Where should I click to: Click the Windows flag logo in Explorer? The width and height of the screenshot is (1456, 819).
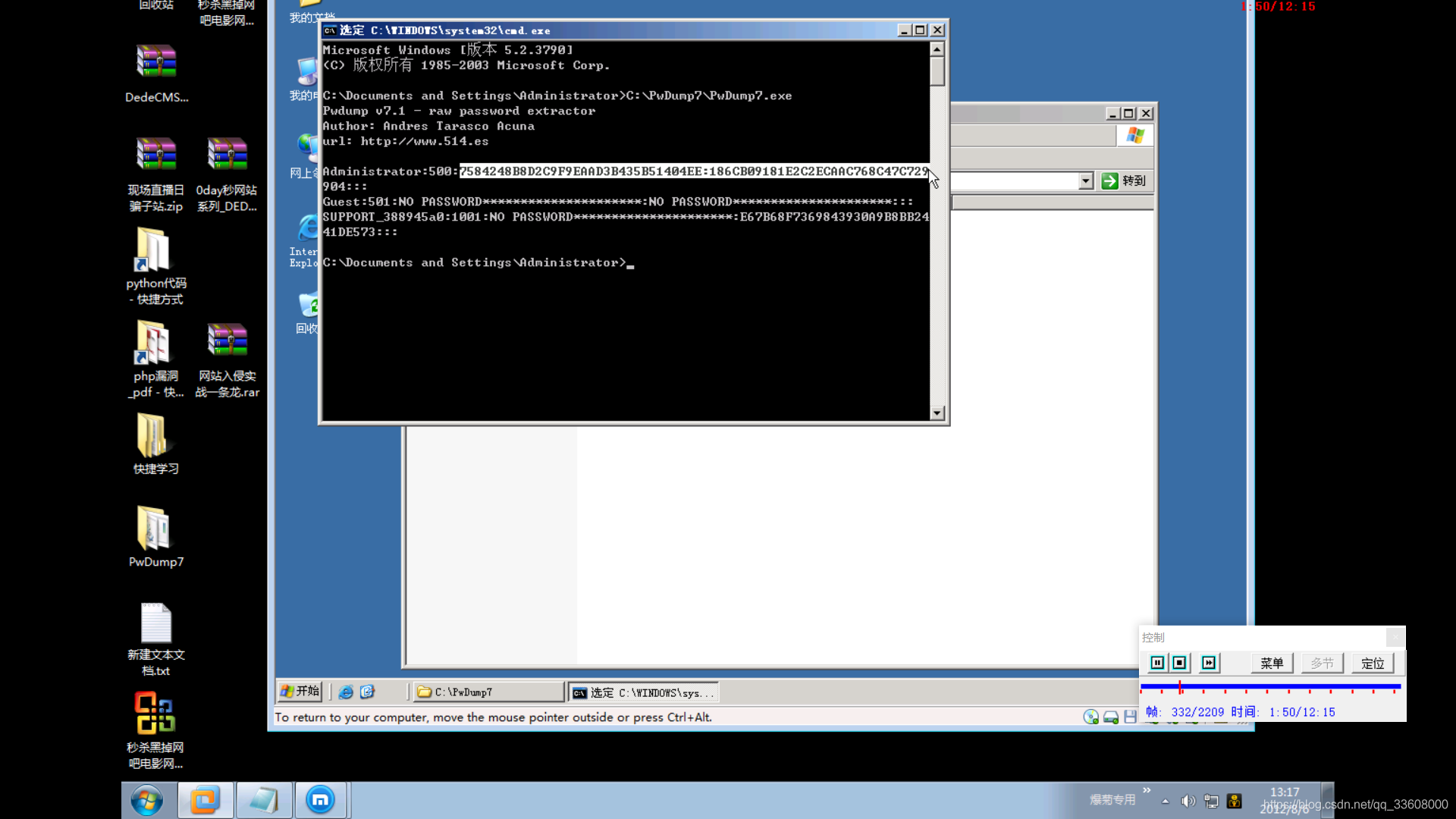(1135, 136)
